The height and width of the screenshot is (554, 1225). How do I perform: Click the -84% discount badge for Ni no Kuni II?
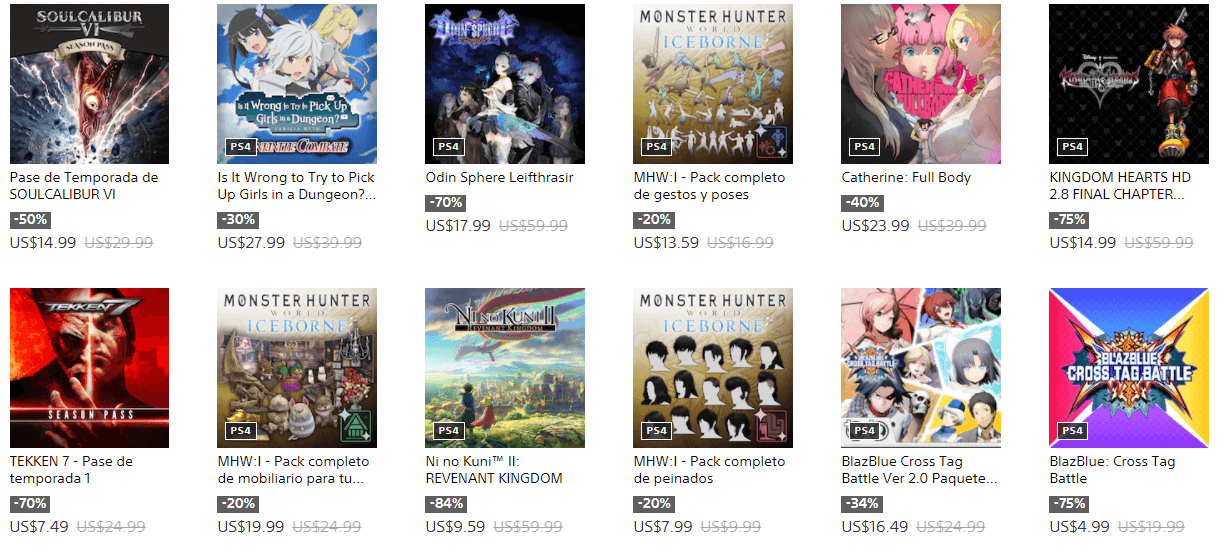point(445,504)
